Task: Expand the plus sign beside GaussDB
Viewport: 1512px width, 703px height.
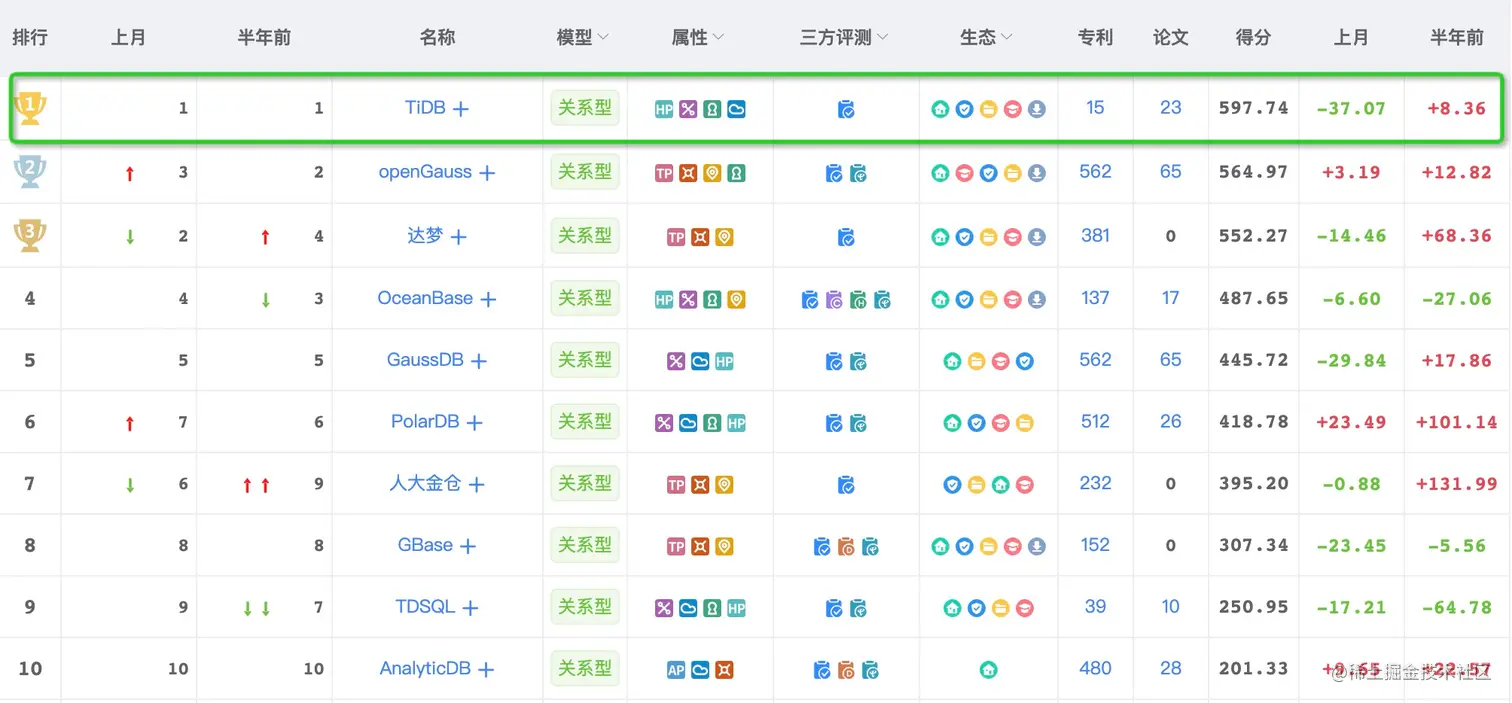Action: coord(479,361)
